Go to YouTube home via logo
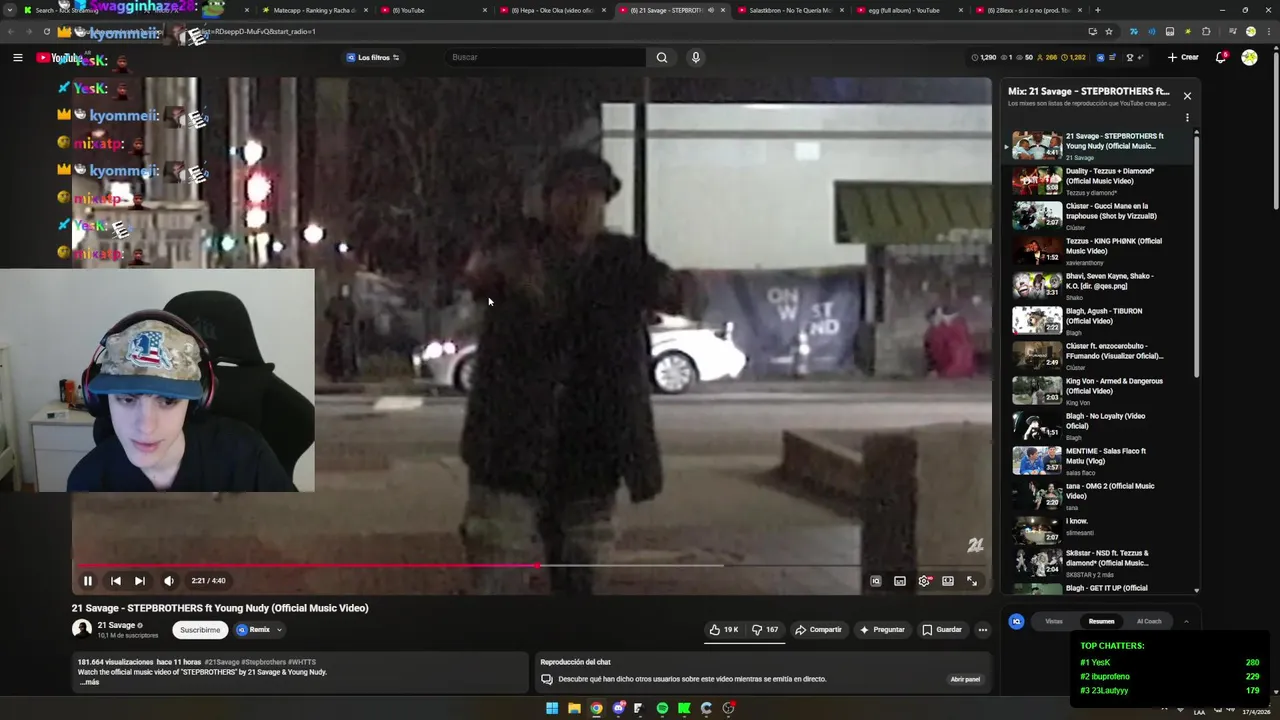This screenshot has width=1280, height=720. point(59,57)
